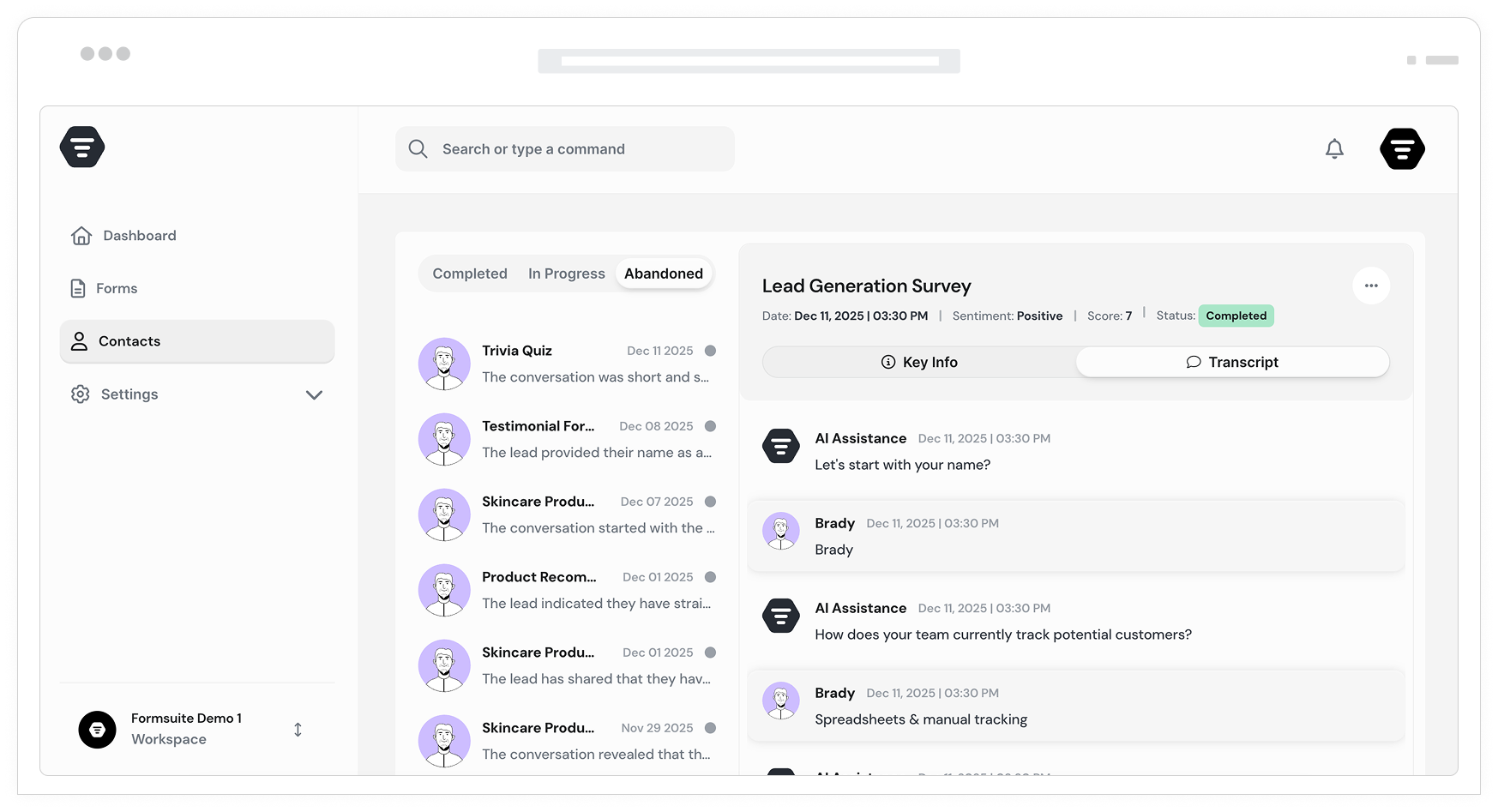The image size is (1498, 812).
Task: Switch to Key Info view
Action: [919, 362]
